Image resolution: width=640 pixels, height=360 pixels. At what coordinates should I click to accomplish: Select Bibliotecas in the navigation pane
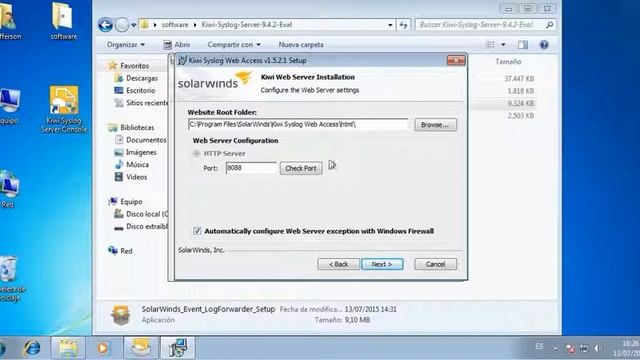tap(137, 127)
